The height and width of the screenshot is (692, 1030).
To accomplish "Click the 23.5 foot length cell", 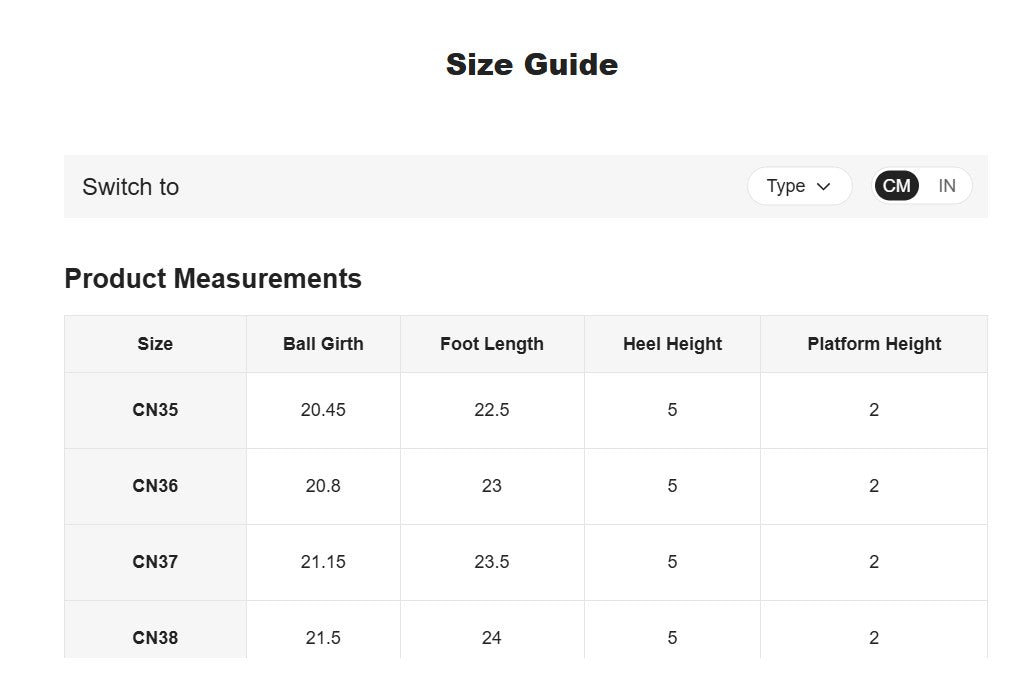I will pos(492,562).
